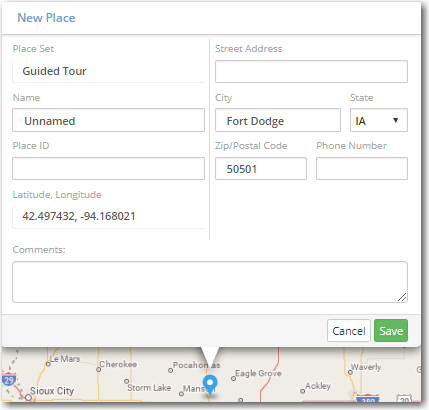Click the Interstate 380 highway shield
This screenshot has height=410, width=429.
click(x=368, y=399)
